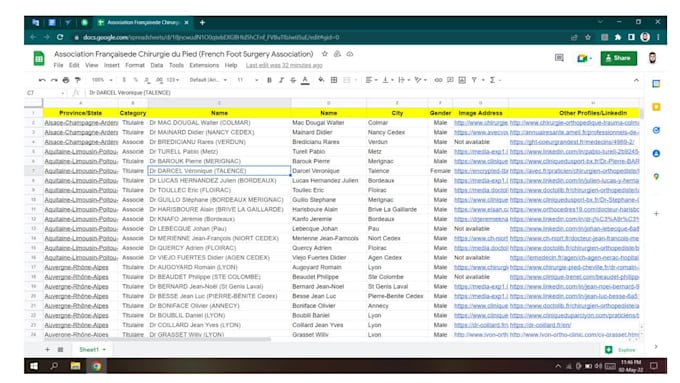
Task: Open the font size dropdown
Action: [x=247, y=80]
